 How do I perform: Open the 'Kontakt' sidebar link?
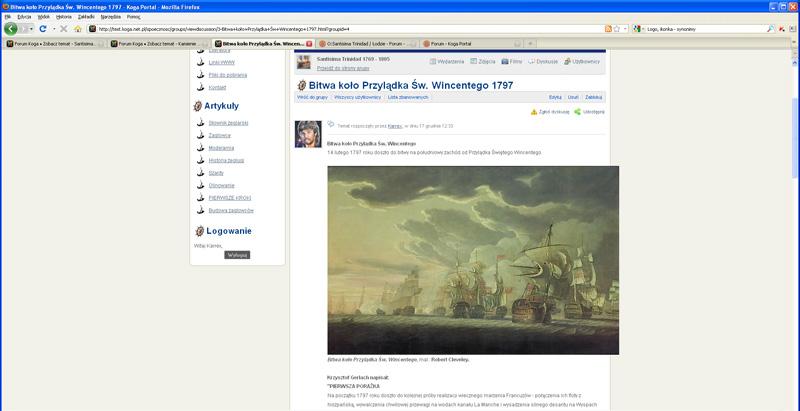point(217,88)
